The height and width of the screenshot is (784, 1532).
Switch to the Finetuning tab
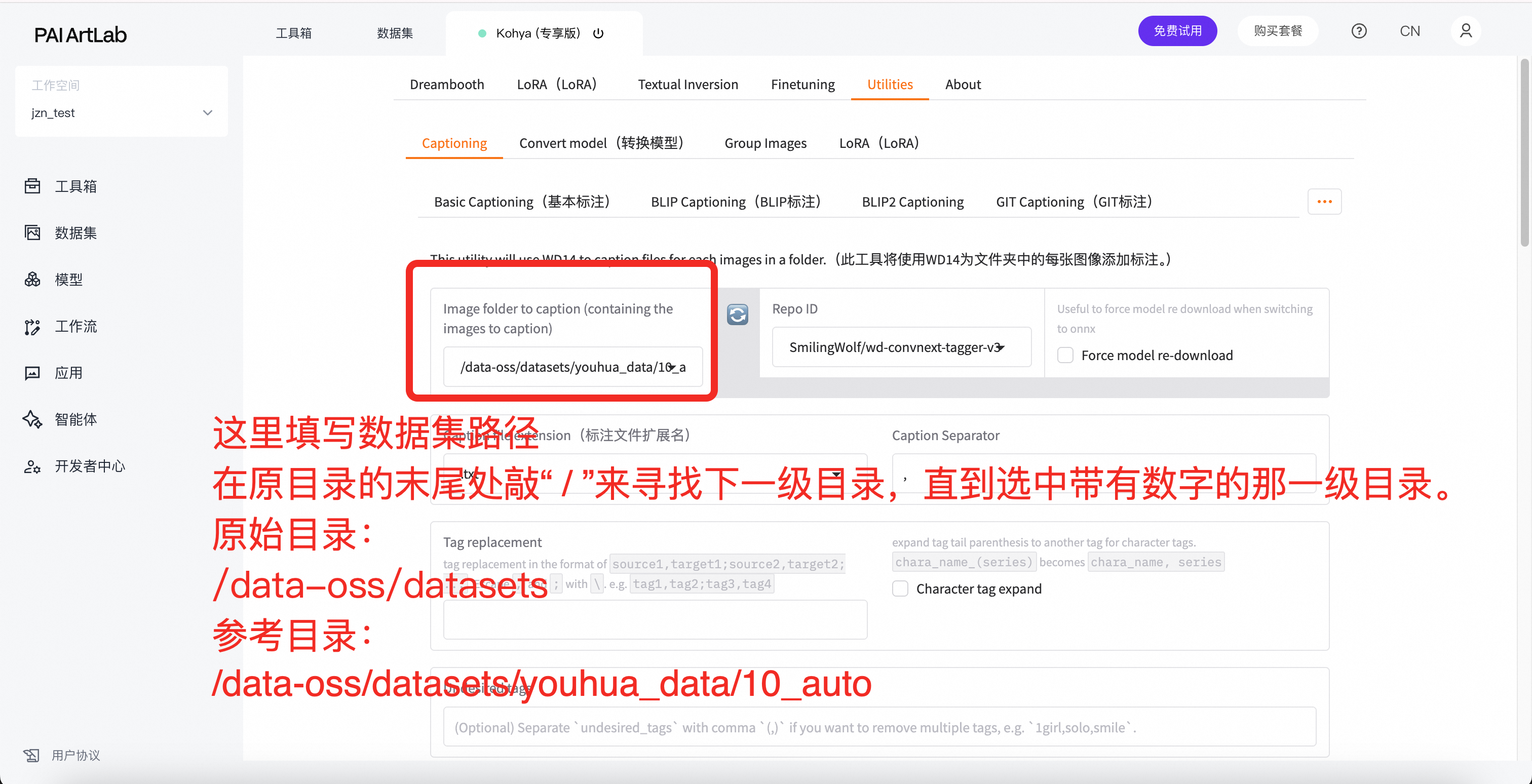tap(802, 85)
